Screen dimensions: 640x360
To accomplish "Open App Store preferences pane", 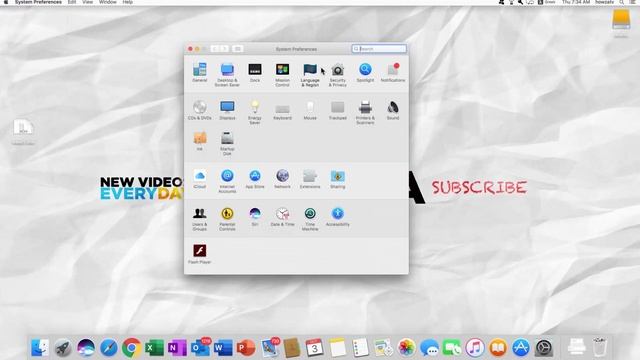I will (x=255, y=179).
